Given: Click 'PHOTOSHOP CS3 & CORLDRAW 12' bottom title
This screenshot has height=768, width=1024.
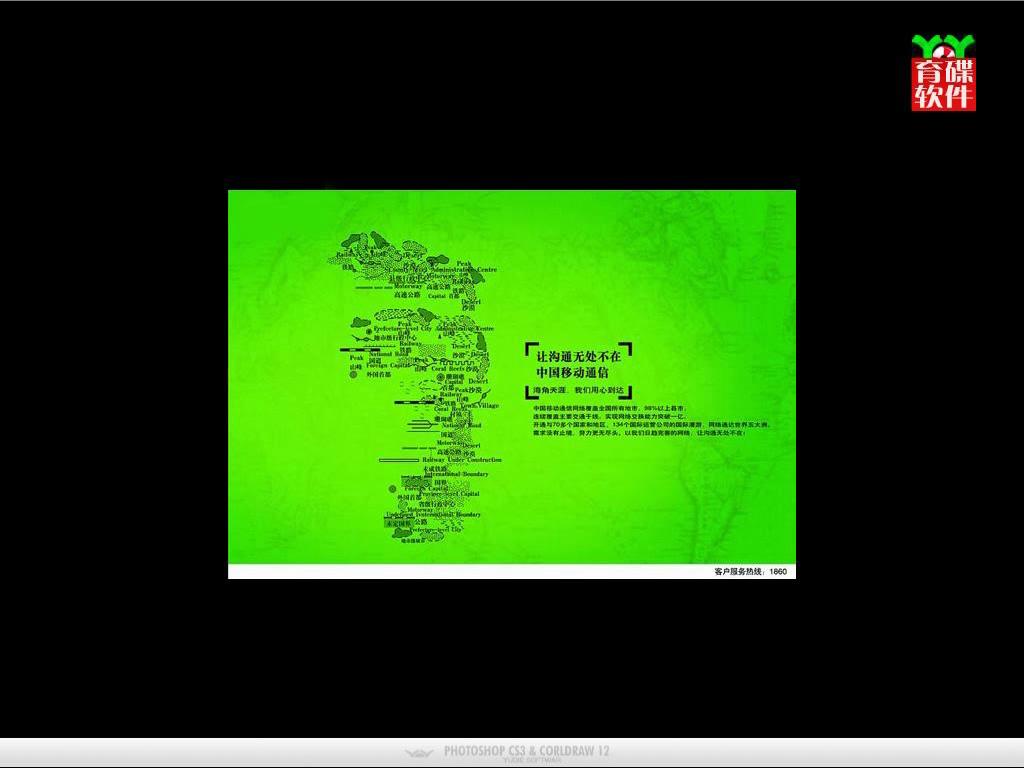Looking at the screenshot, I should click(526, 751).
